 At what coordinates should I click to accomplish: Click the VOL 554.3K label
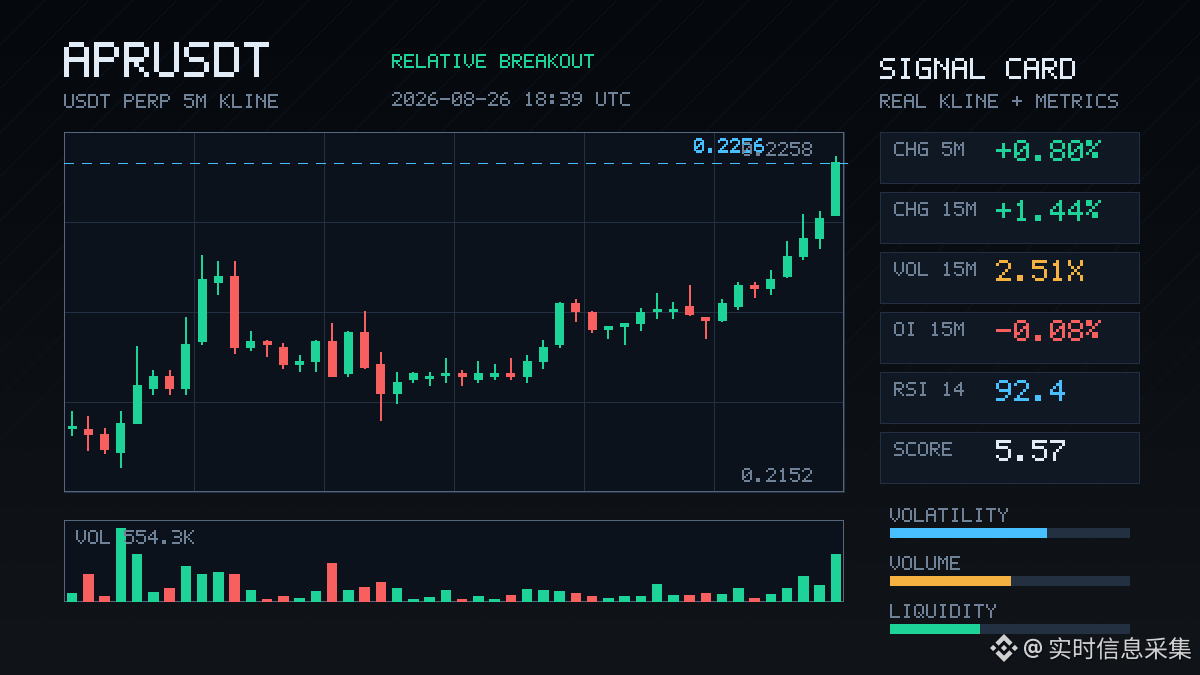135,538
